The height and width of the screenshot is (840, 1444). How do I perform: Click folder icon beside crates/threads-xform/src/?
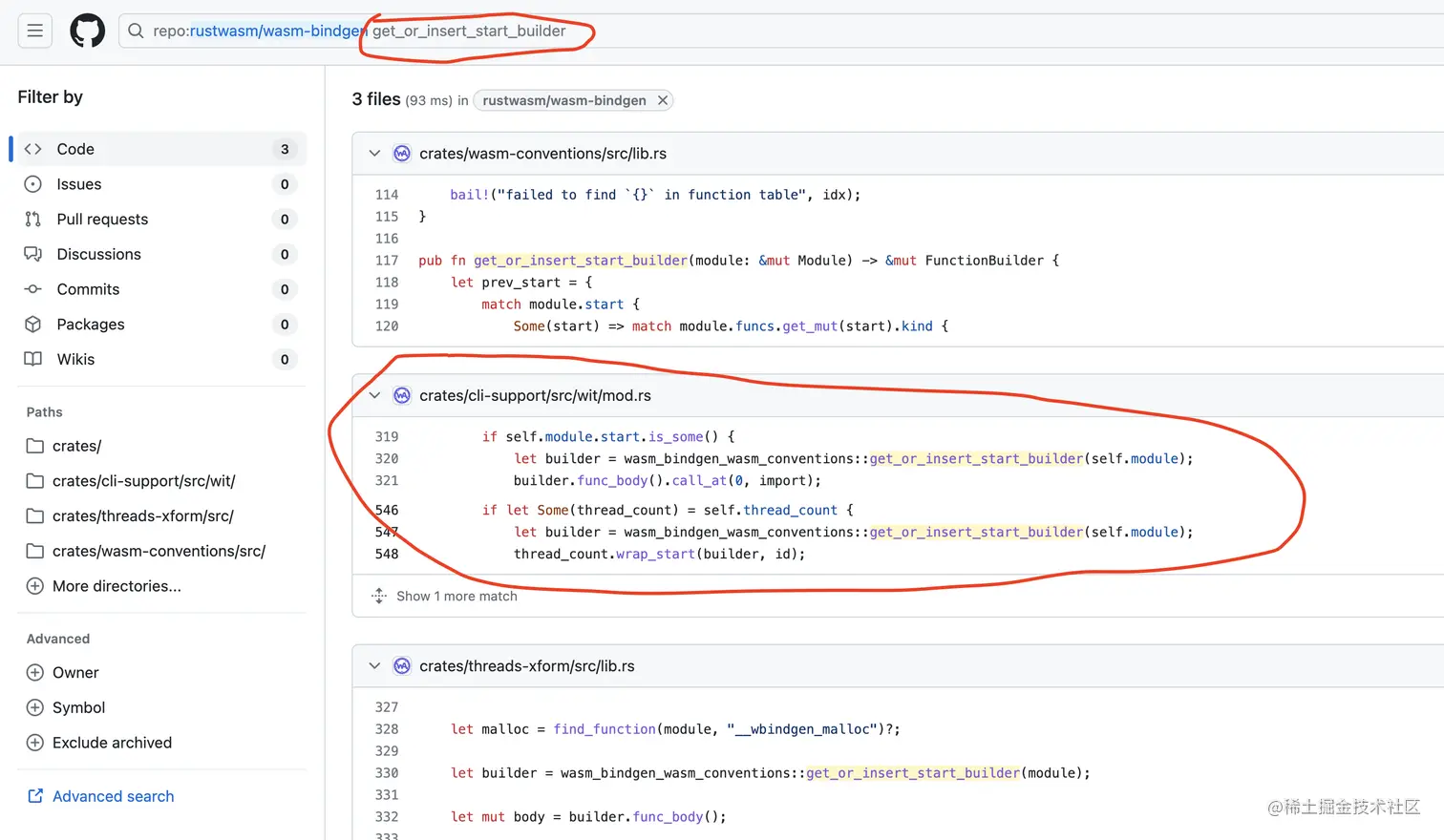(35, 515)
